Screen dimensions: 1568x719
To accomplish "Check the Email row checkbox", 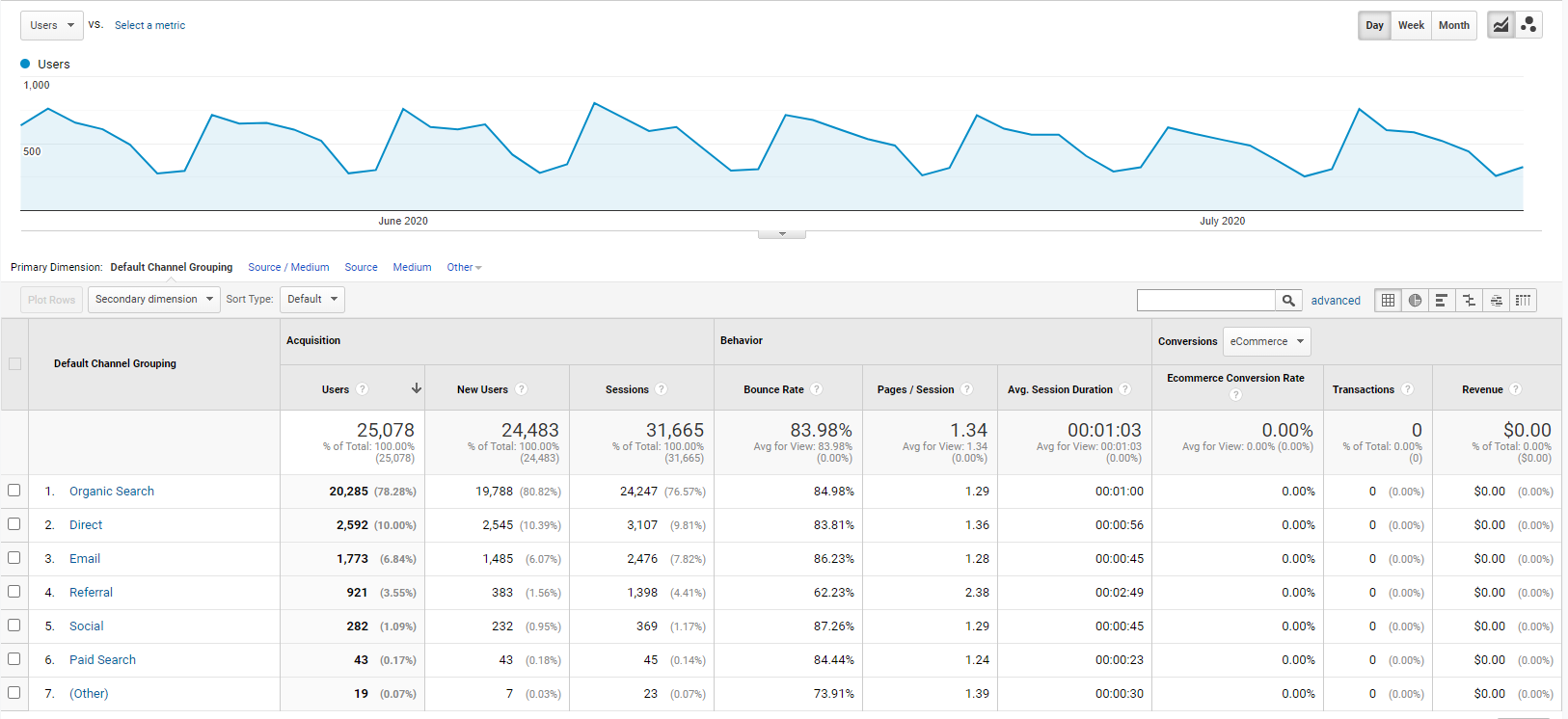I will tap(14, 558).
